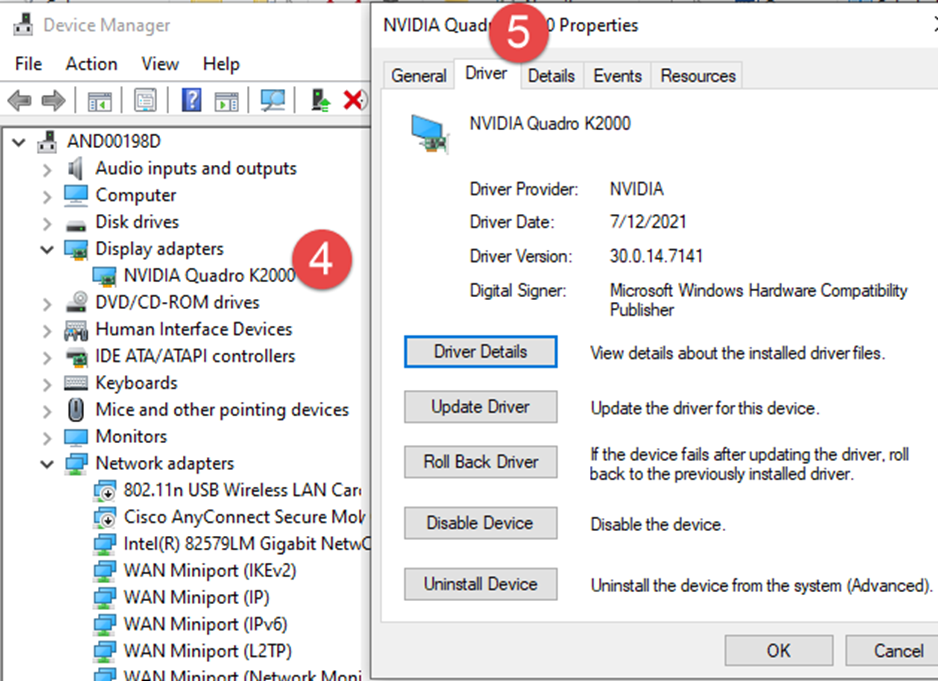Screen dimensions: 938x681
Task: Click the Show action pane toolbar icon
Action: point(227,100)
